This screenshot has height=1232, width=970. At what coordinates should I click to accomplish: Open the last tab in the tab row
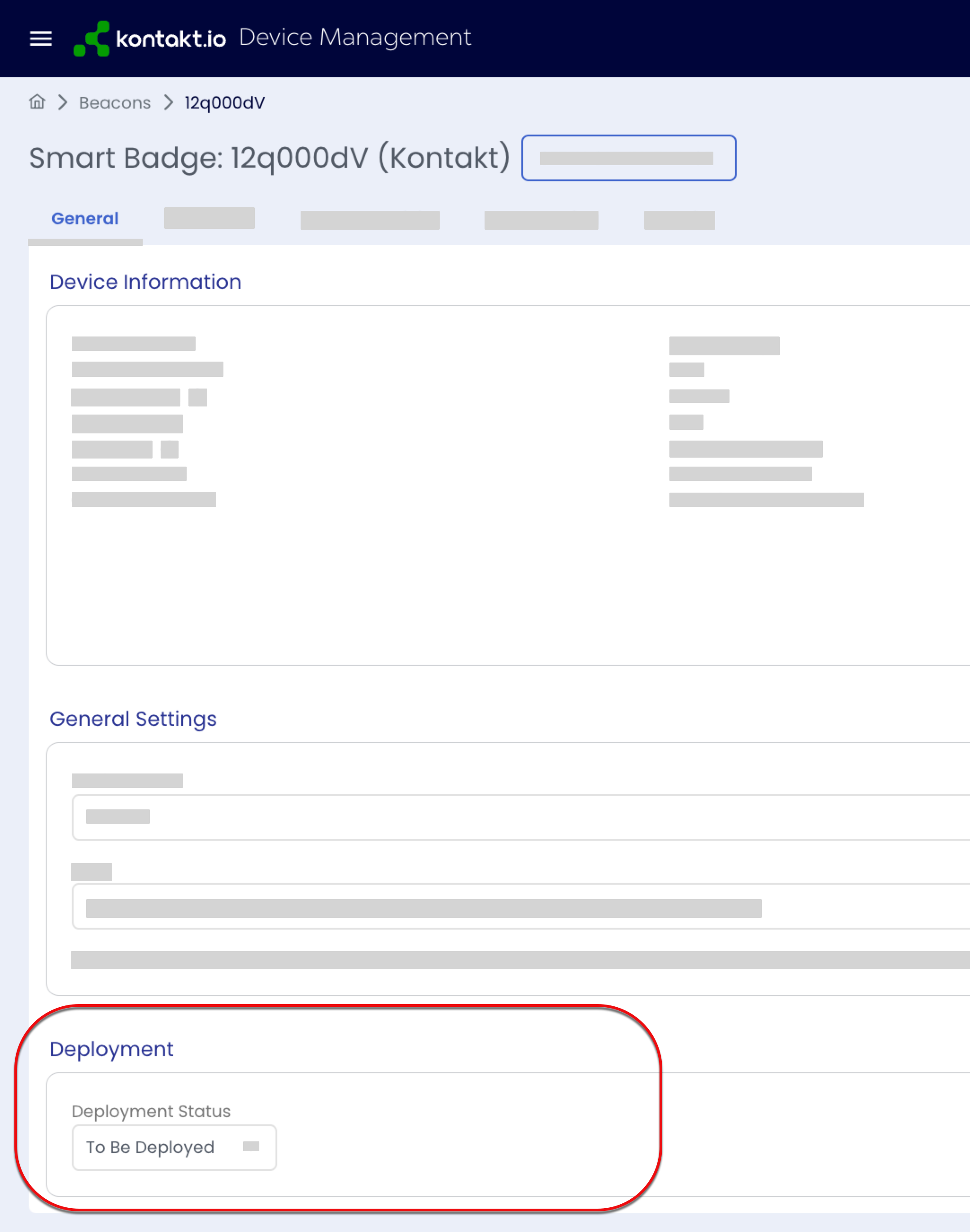679,220
